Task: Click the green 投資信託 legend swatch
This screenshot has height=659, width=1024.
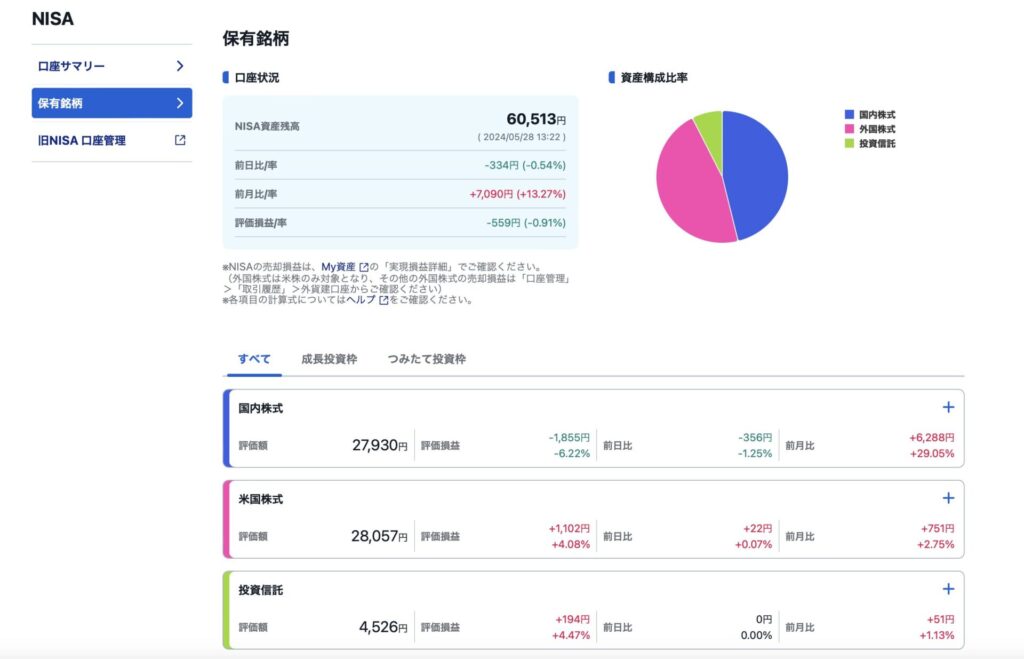Action: pos(849,143)
